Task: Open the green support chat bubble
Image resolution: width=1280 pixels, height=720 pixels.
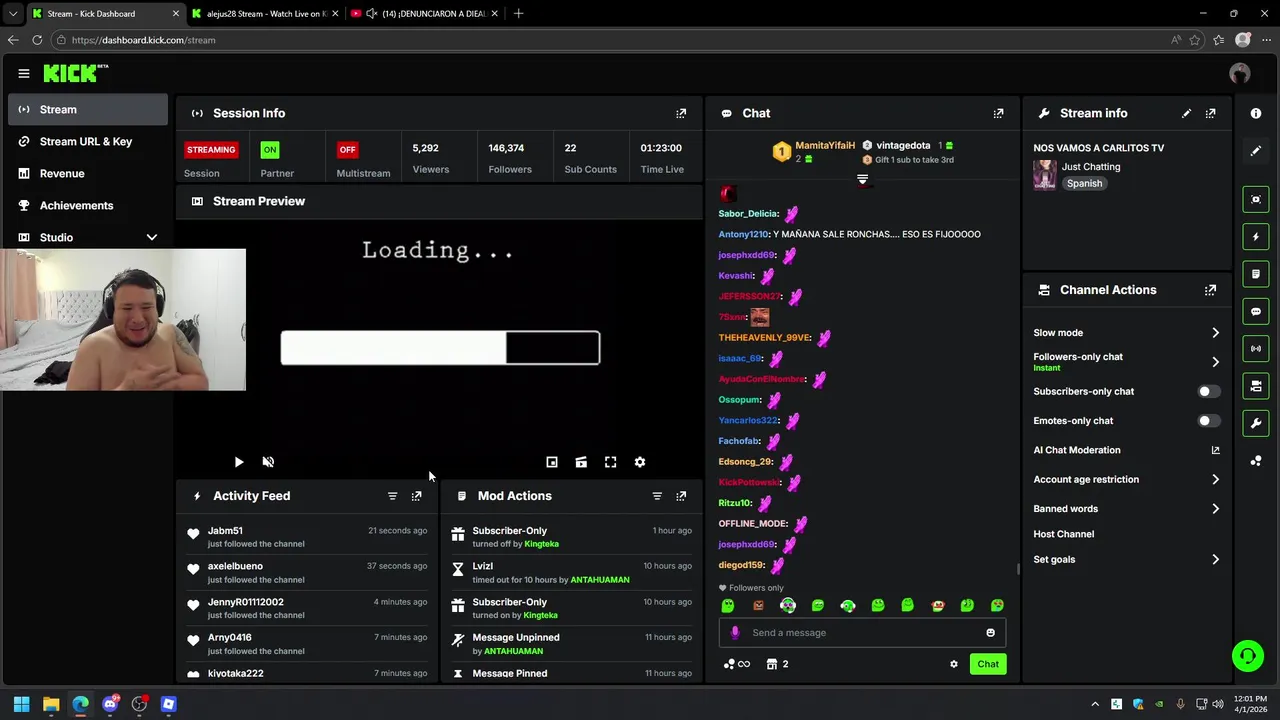Action: [1247, 656]
